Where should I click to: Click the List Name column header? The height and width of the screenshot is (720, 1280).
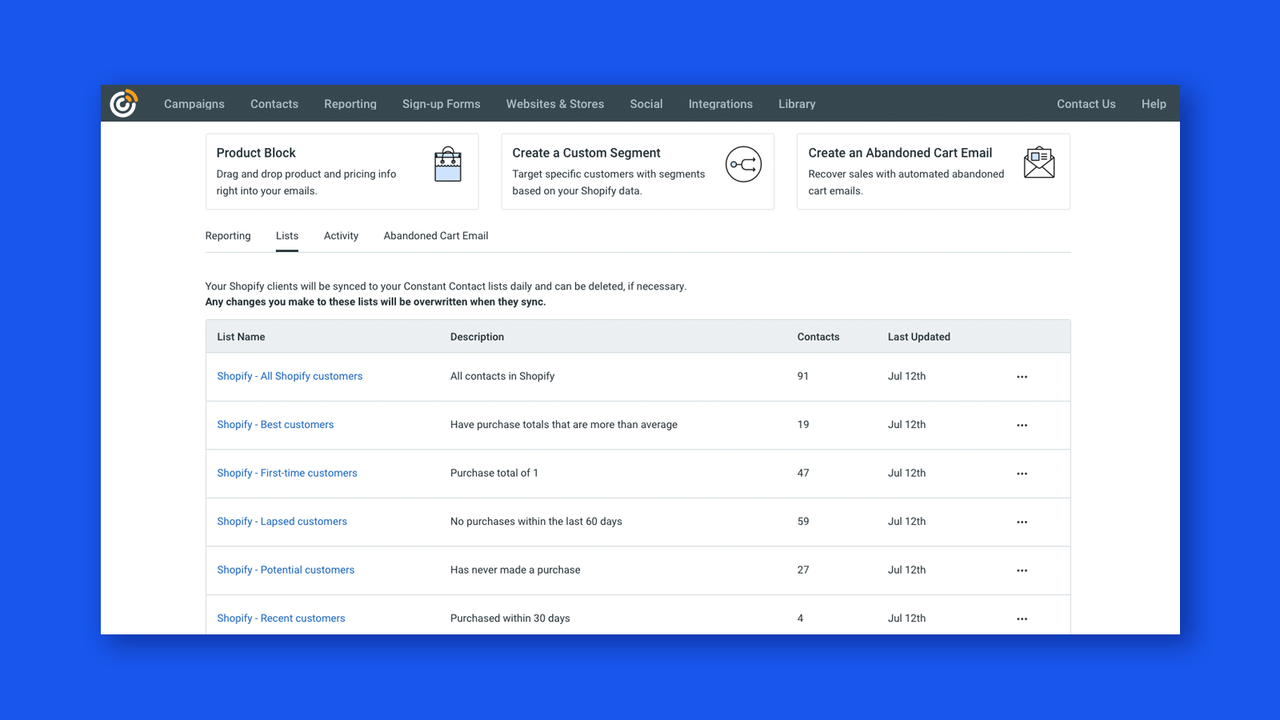point(241,337)
